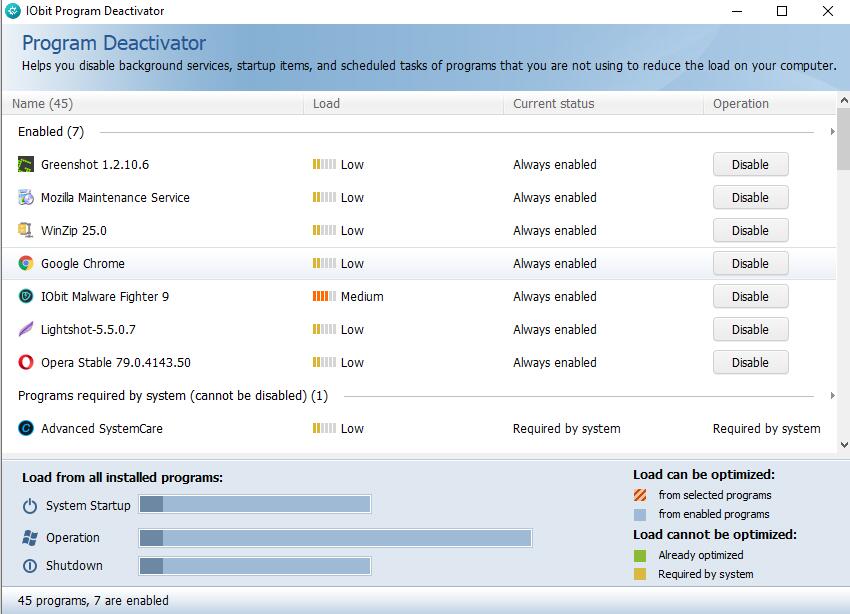
Task: Collapse the Programs required by system group
Action: coord(832,396)
